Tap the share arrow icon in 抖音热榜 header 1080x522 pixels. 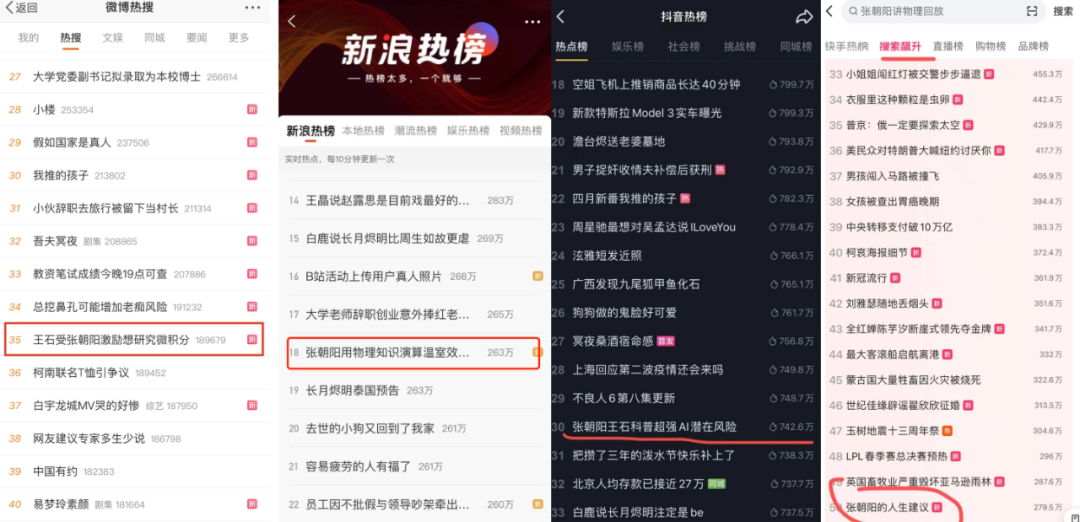point(804,17)
